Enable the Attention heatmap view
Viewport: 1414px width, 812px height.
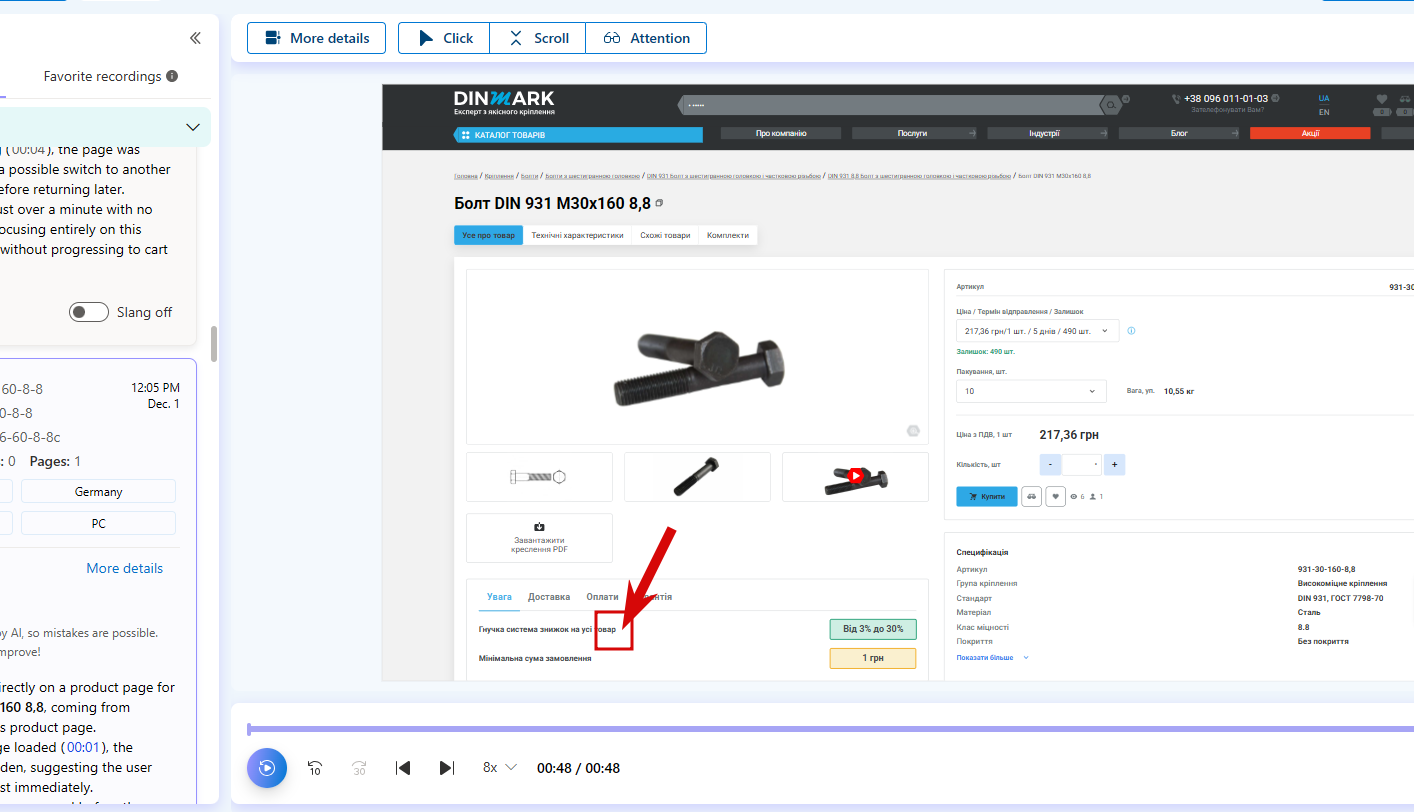coord(646,38)
